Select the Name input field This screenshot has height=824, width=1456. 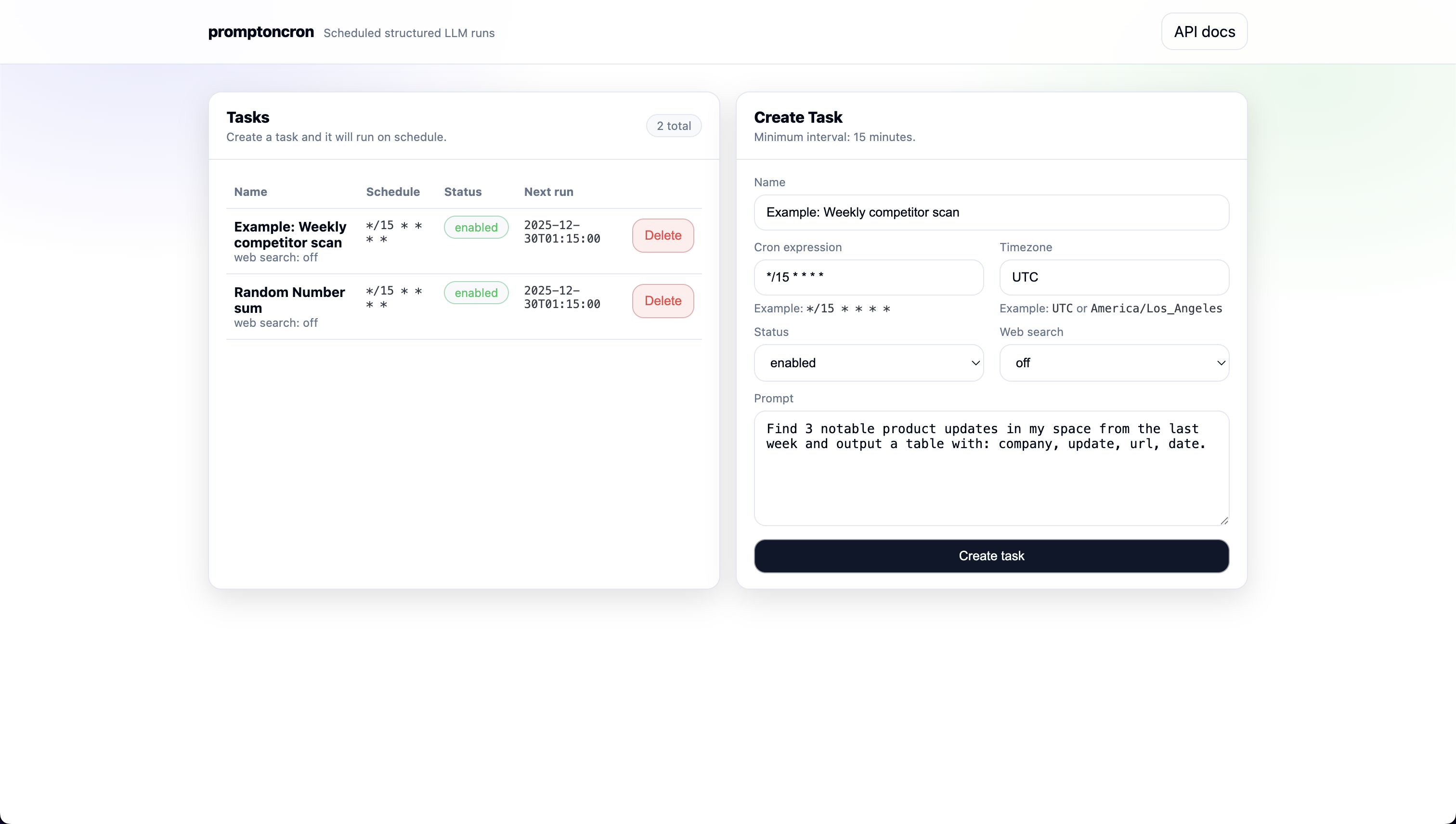click(x=991, y=212)
